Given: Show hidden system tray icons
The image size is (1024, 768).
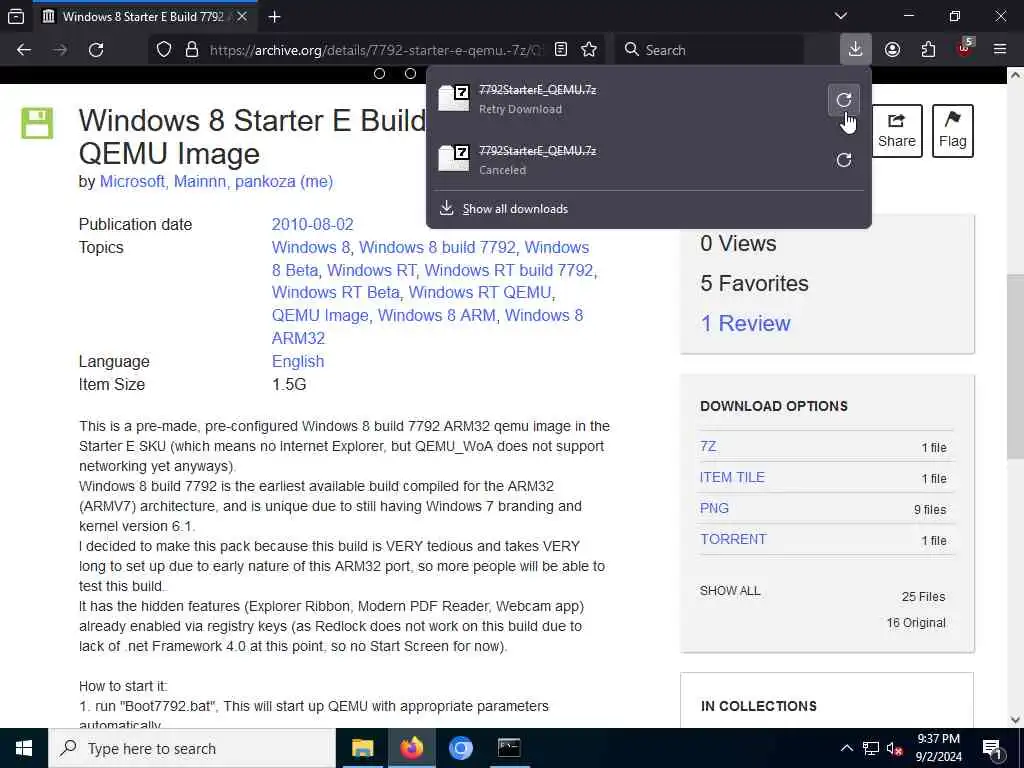Looking at the screenshot, I should click(x=846, y=748).
